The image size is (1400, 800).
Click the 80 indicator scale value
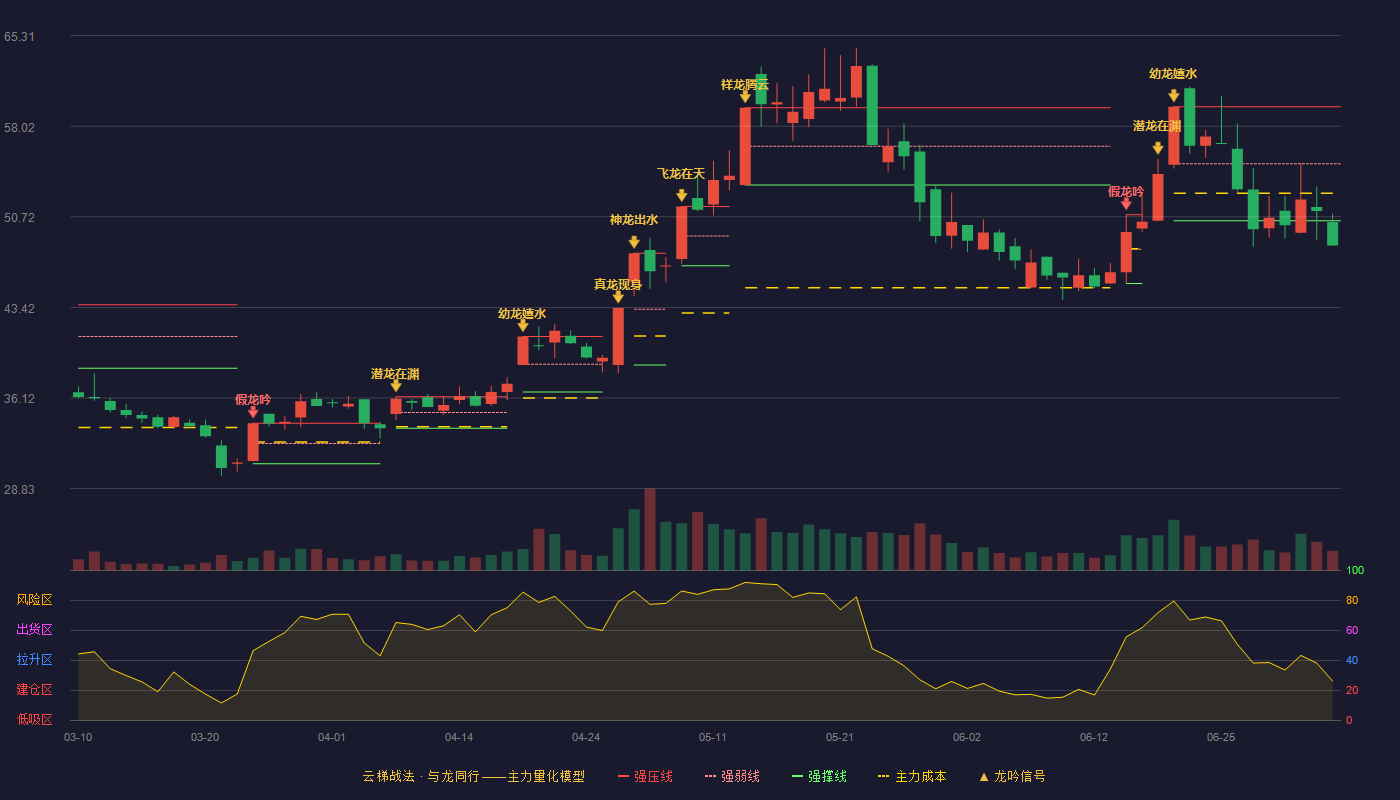(1352, 601)
